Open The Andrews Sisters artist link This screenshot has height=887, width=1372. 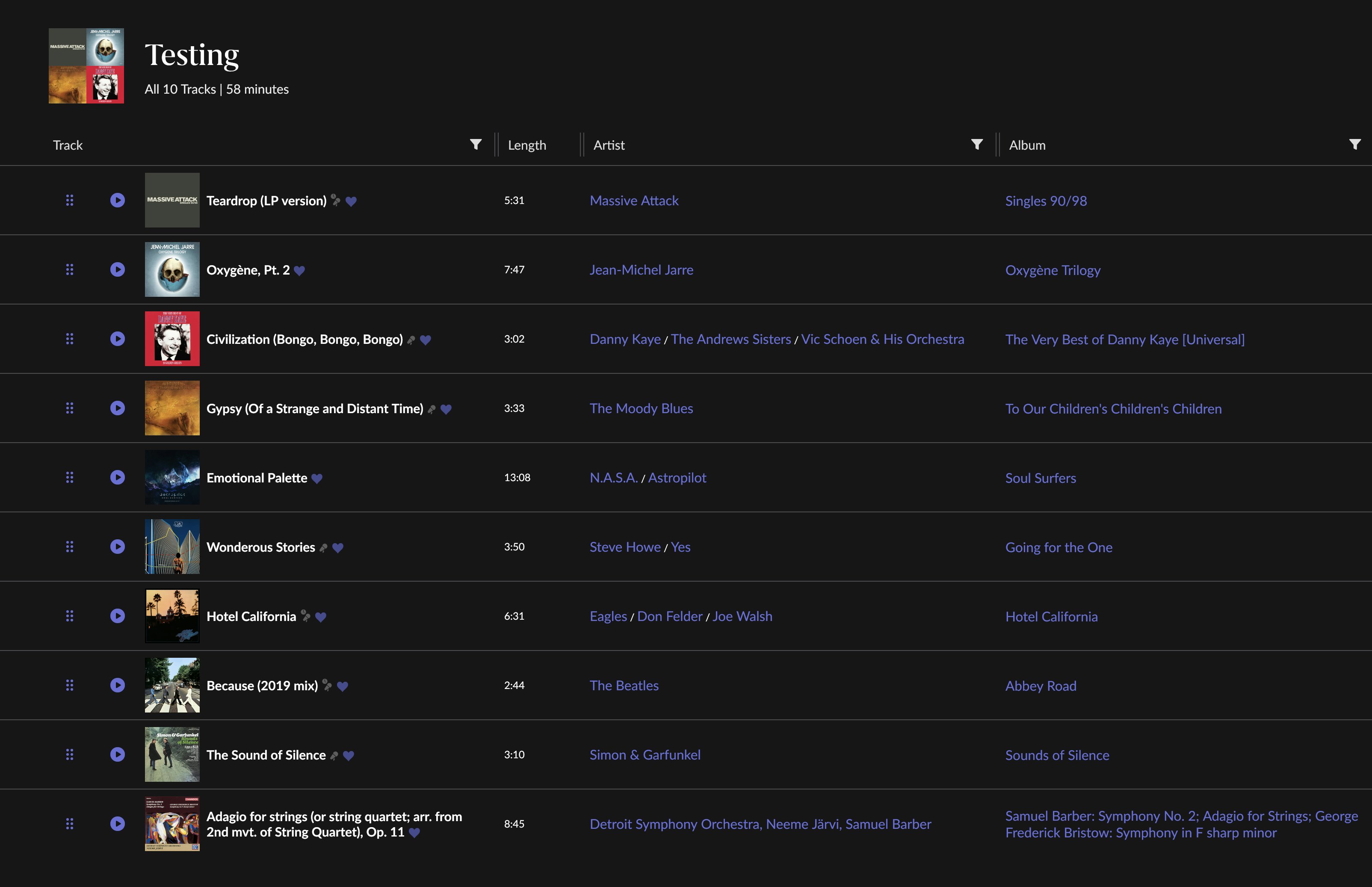pyautogui.click(x=730, y=339)
